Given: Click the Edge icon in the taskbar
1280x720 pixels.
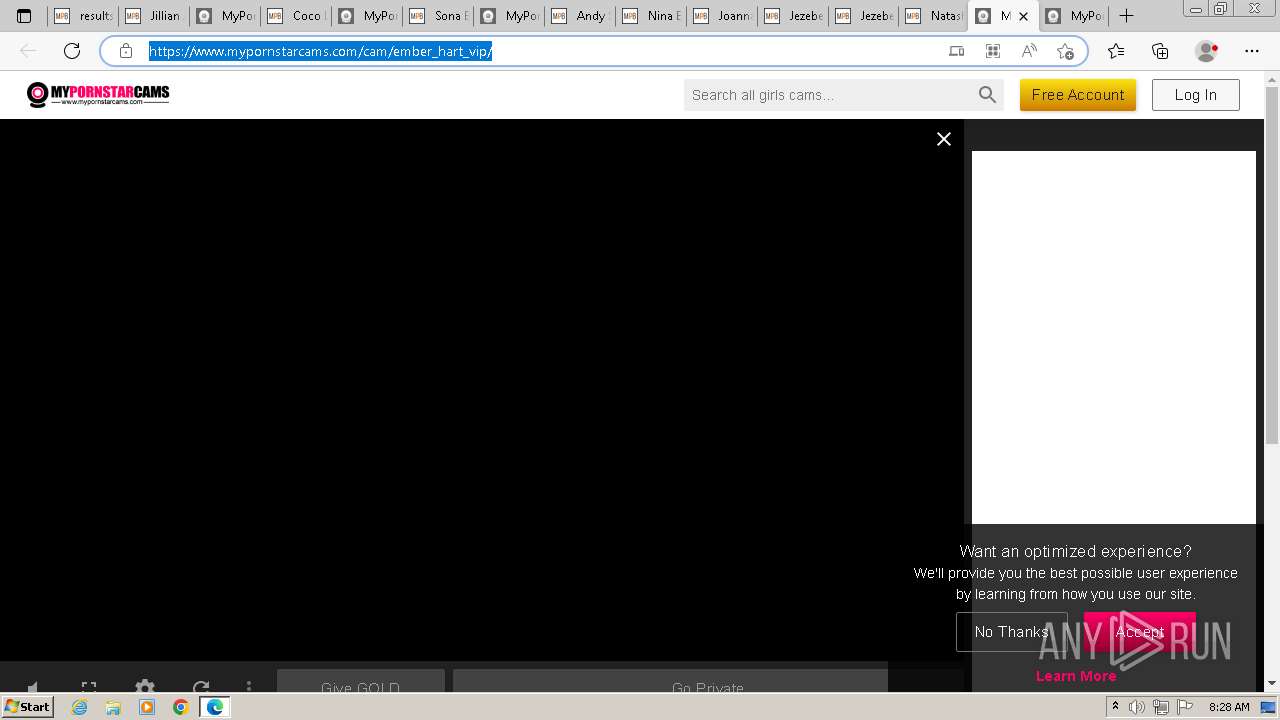Looking at the screenshot, I should [x=214, y=707].
